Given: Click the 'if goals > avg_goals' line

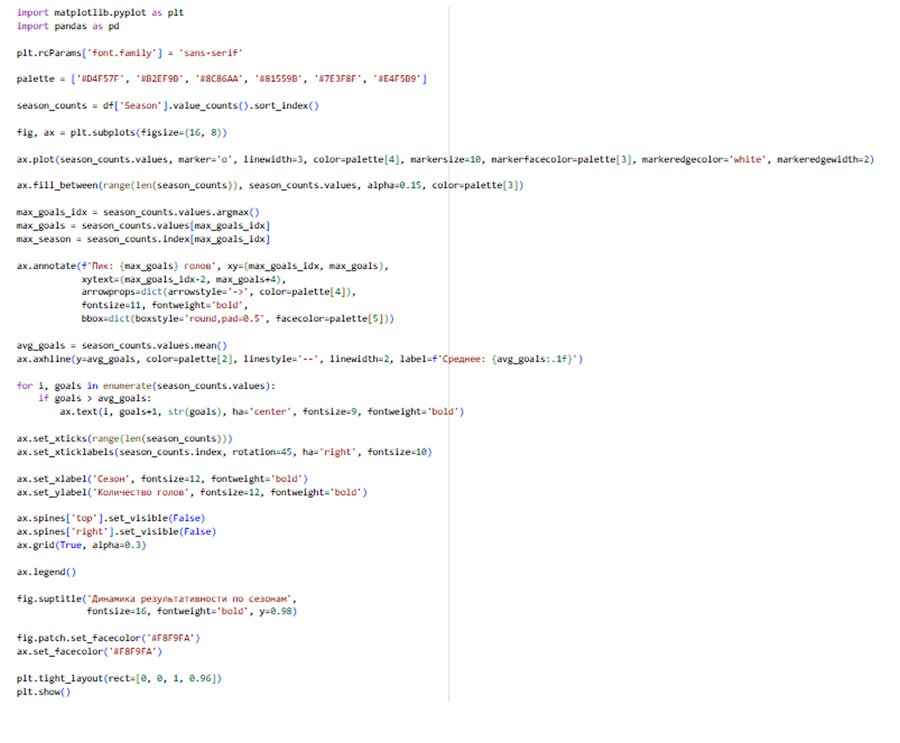Looking at the screenshot, I should tap(95, 398).
